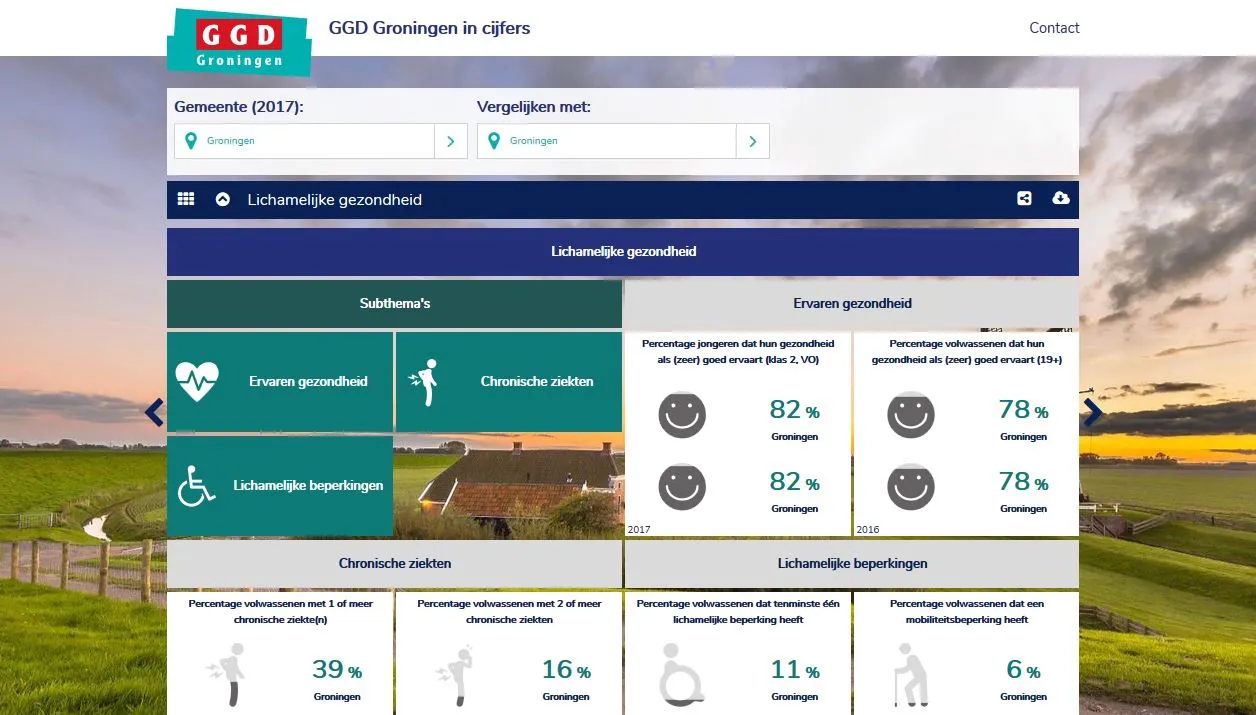Click title of 2 of meer chronische ziekten card
1256x715 pixels.
coord(509,612)
